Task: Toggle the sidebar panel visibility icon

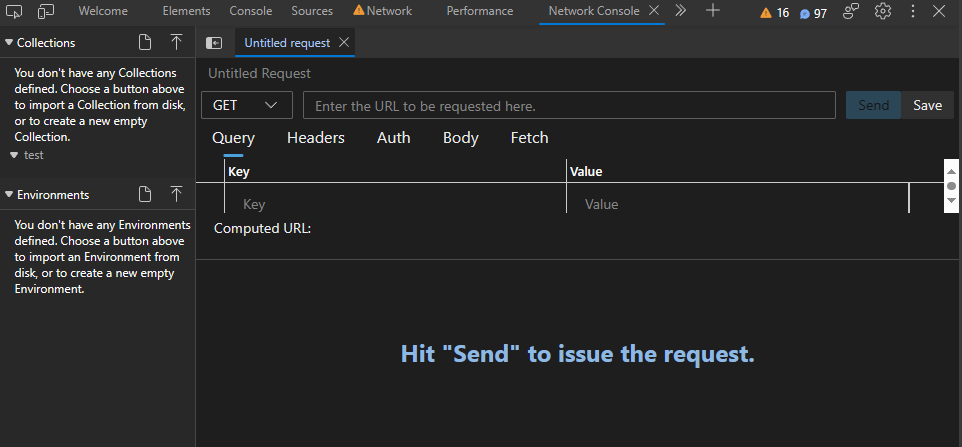Action: (214, 43)
